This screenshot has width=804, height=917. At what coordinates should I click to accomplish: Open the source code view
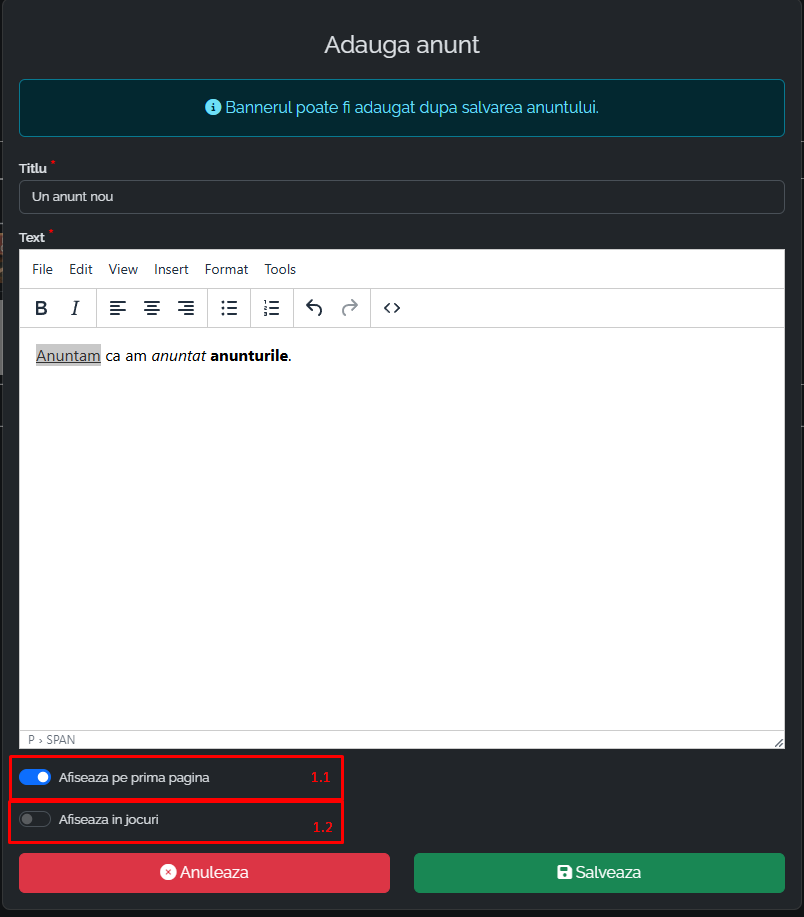(x=392, y=308)
